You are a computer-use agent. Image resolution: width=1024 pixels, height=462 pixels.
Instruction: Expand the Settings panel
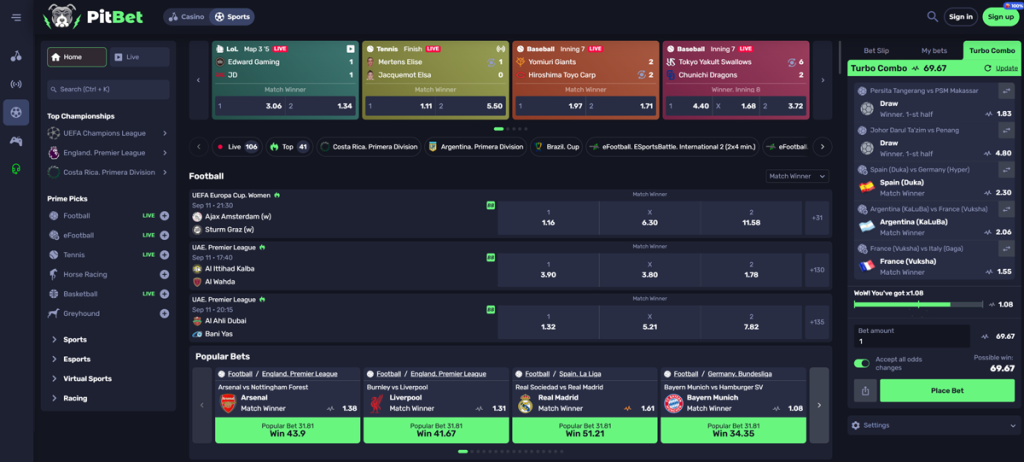click(934, 425)
